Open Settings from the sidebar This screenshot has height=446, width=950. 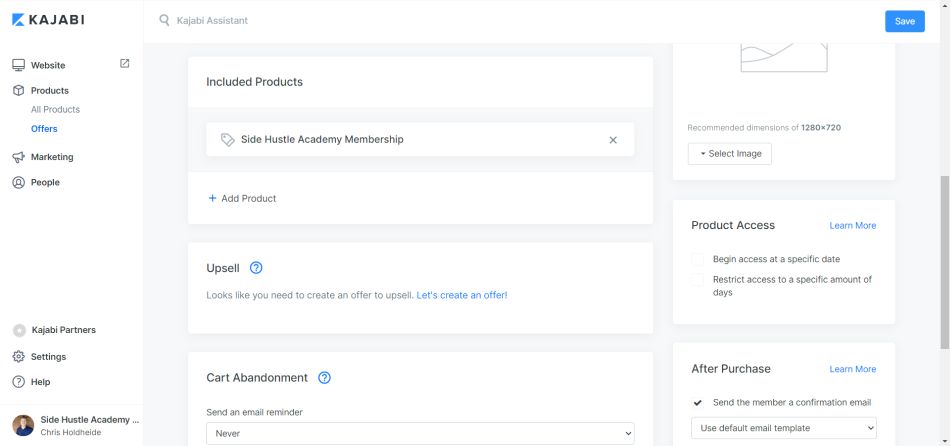(48, 357)
